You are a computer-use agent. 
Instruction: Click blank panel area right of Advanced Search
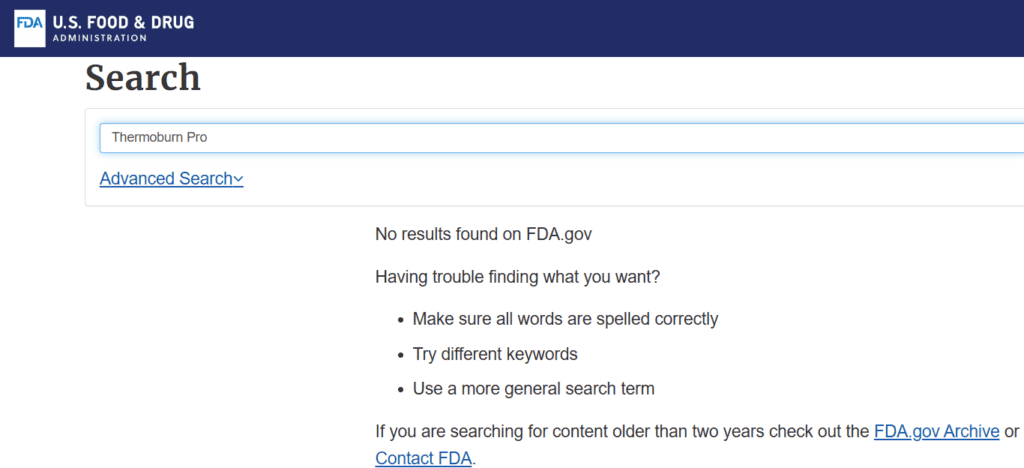point(627,179)
